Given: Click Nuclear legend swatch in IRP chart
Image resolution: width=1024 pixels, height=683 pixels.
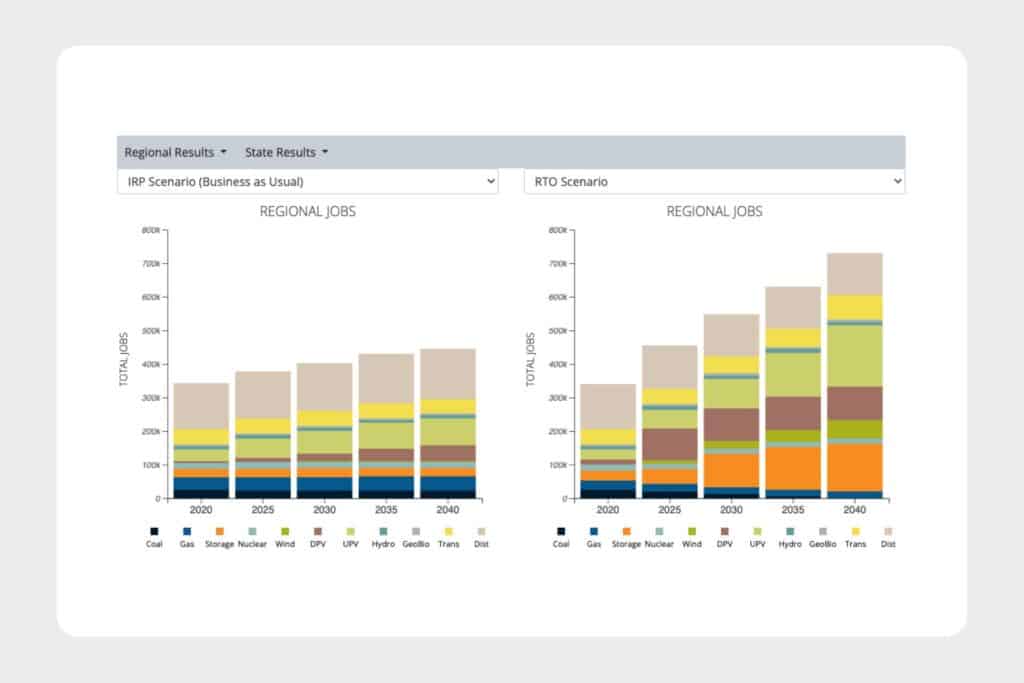Looking at the screenshot, I should coord(252,531).
